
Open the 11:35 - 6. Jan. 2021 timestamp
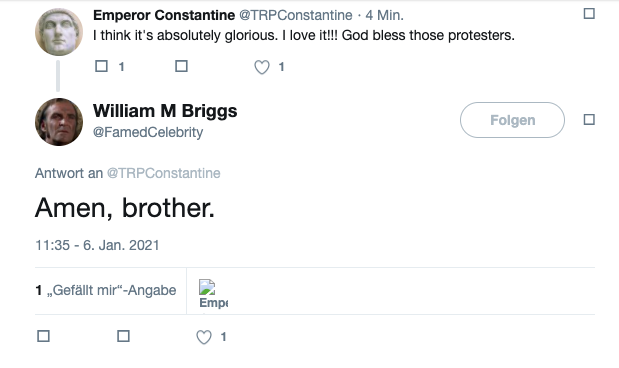97,245
